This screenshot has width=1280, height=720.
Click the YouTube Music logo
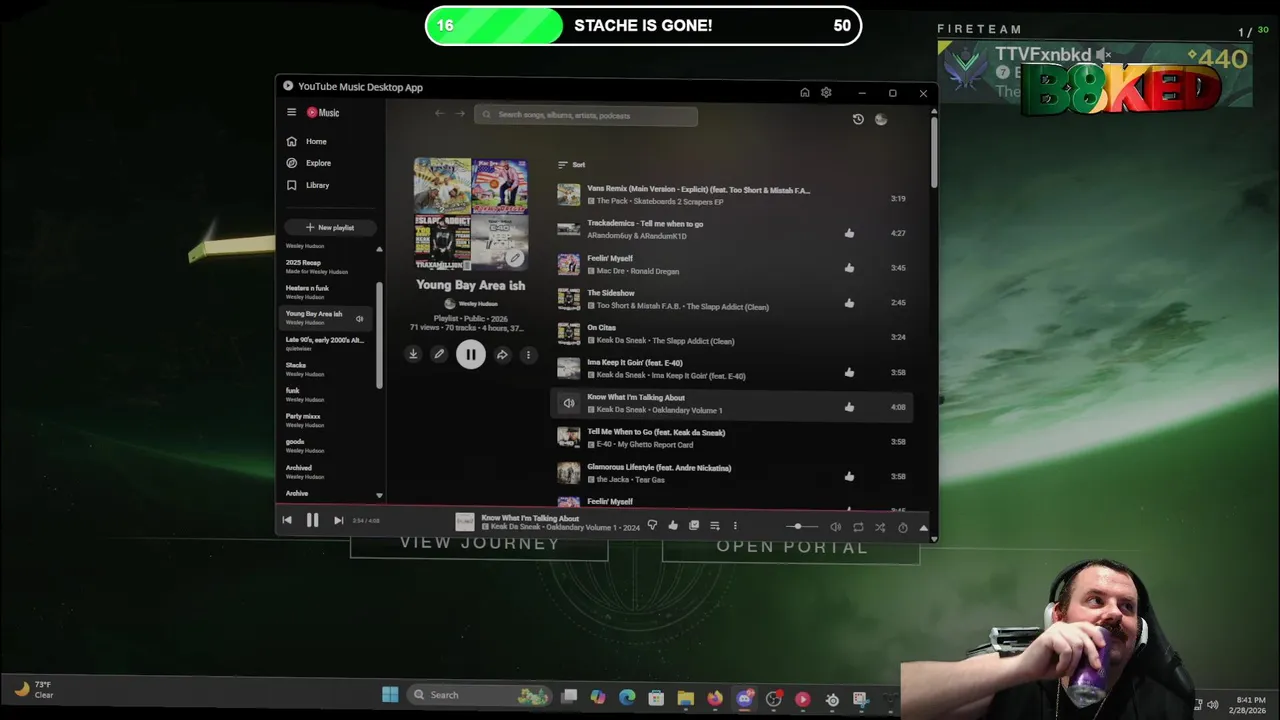[323, 113]
